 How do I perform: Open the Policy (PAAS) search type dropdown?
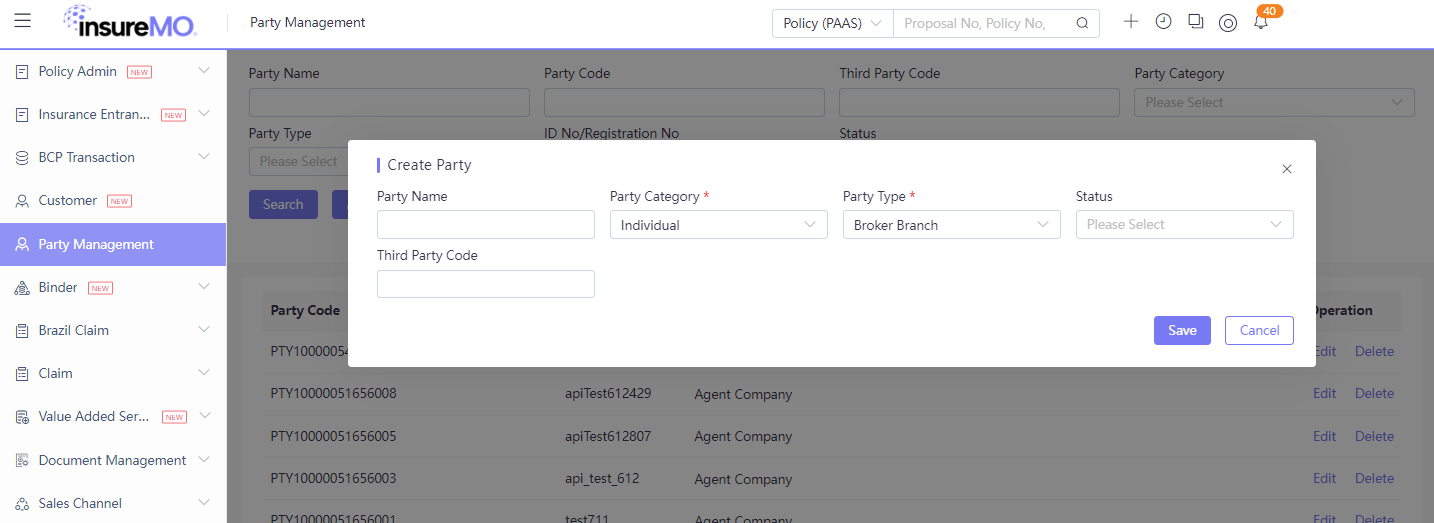click(x=833, y=23)
